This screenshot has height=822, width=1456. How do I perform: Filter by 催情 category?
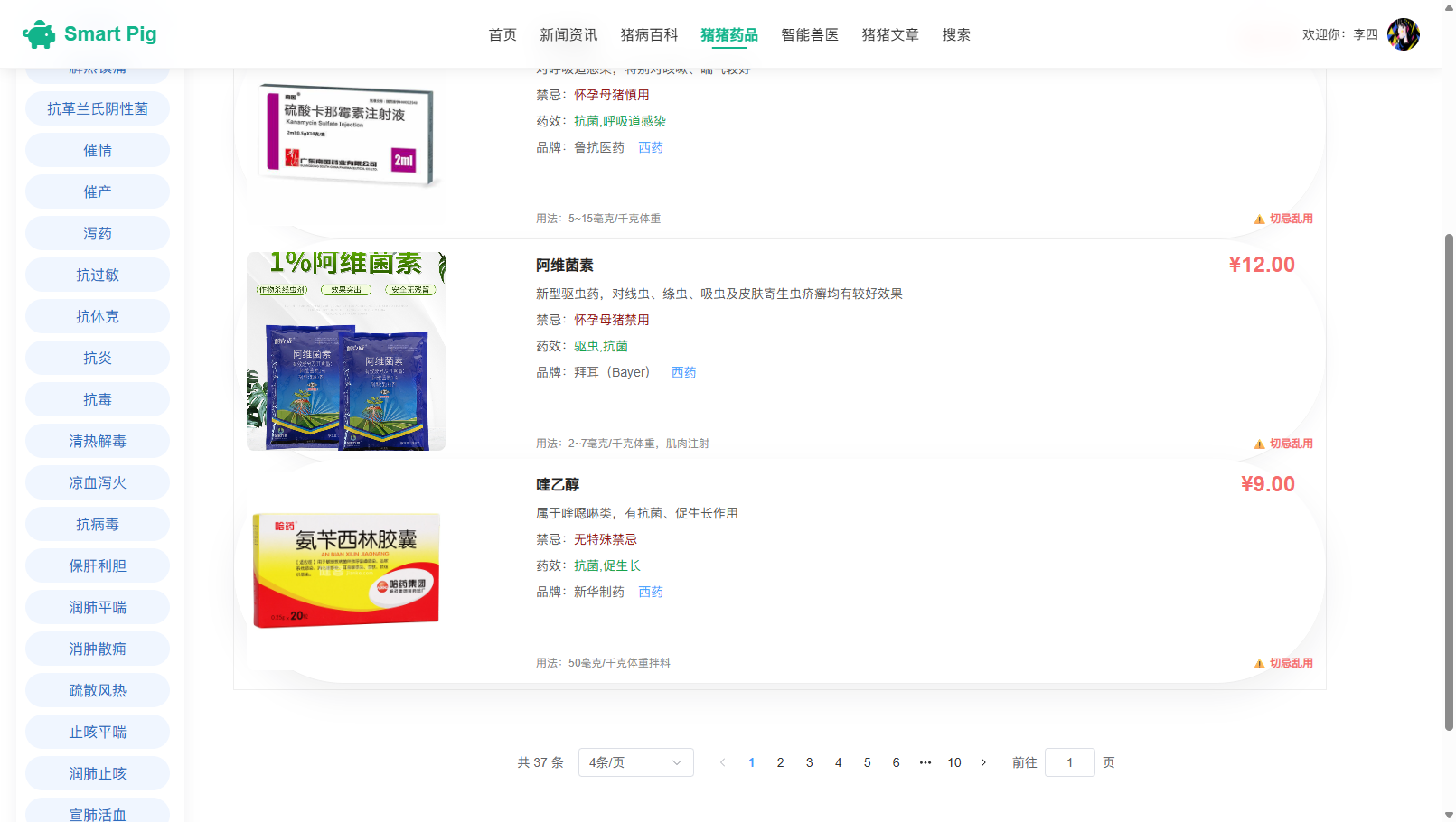[98, 150]
